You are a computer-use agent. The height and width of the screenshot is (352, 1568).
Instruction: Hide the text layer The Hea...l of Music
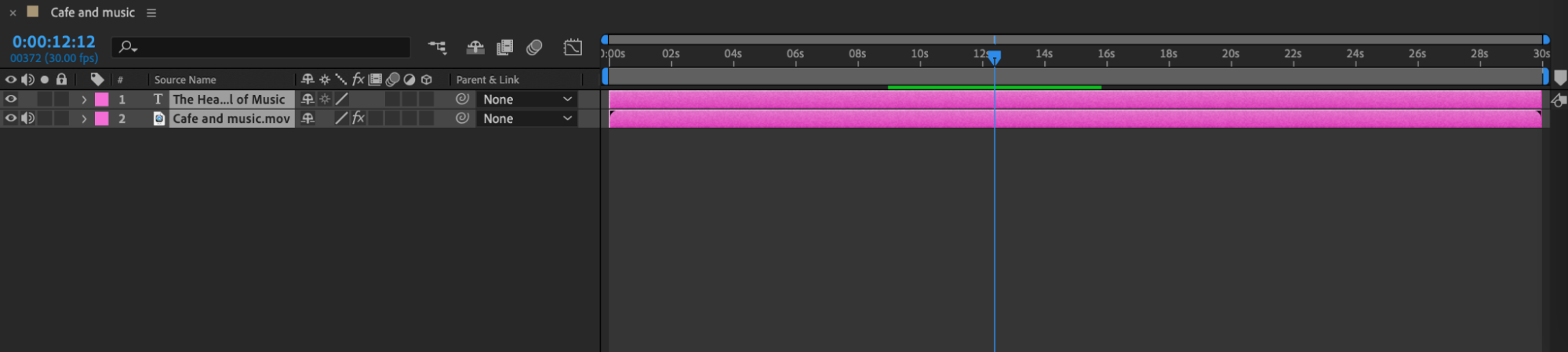point(11,100)
